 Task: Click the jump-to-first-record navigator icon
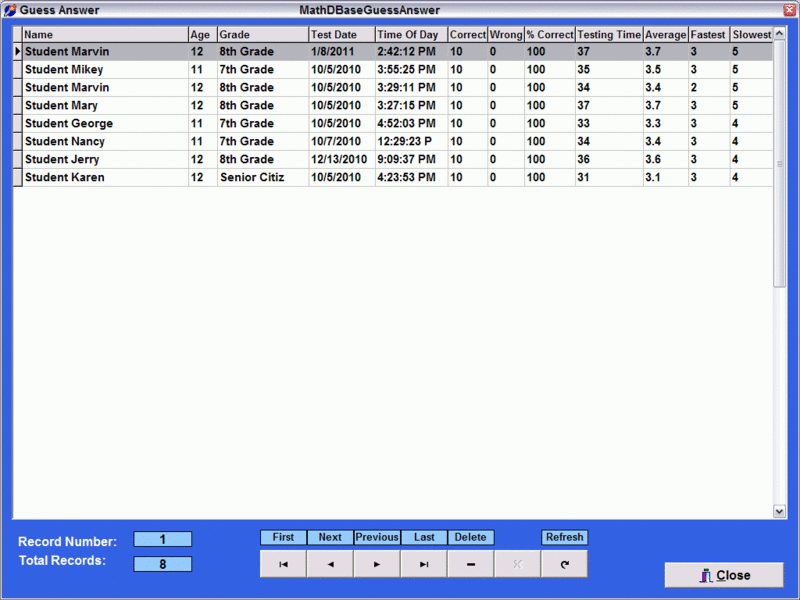click(x=283, y=564)
